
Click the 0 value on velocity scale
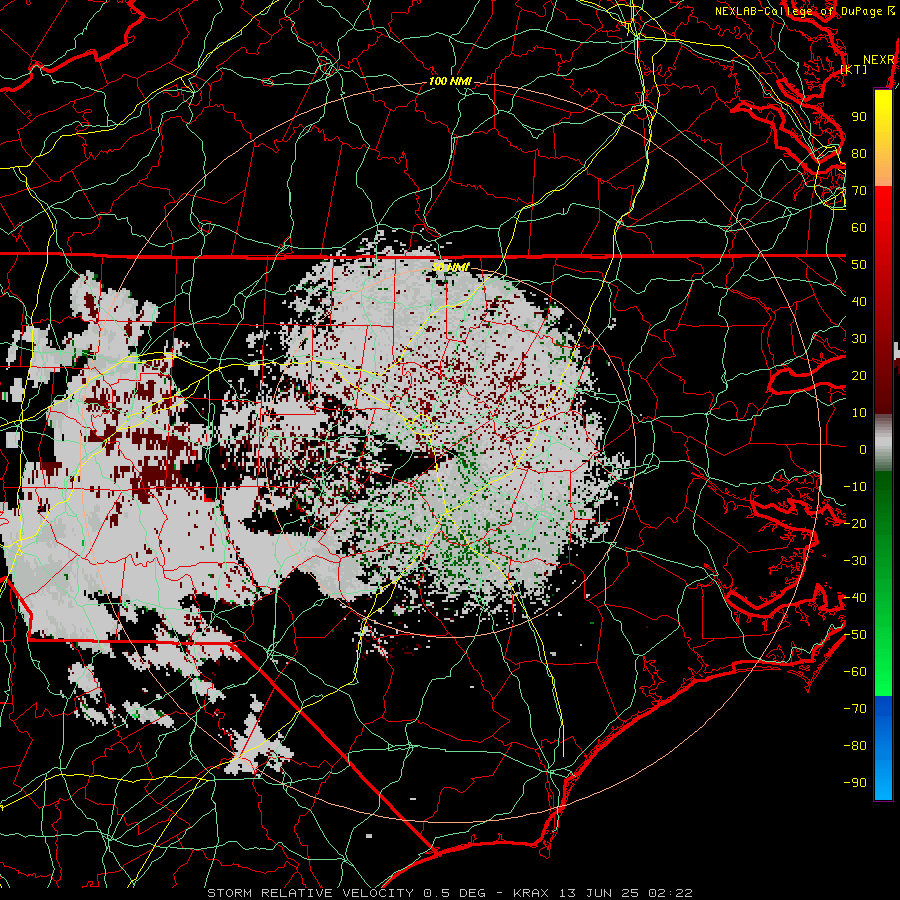pos(863,450)
